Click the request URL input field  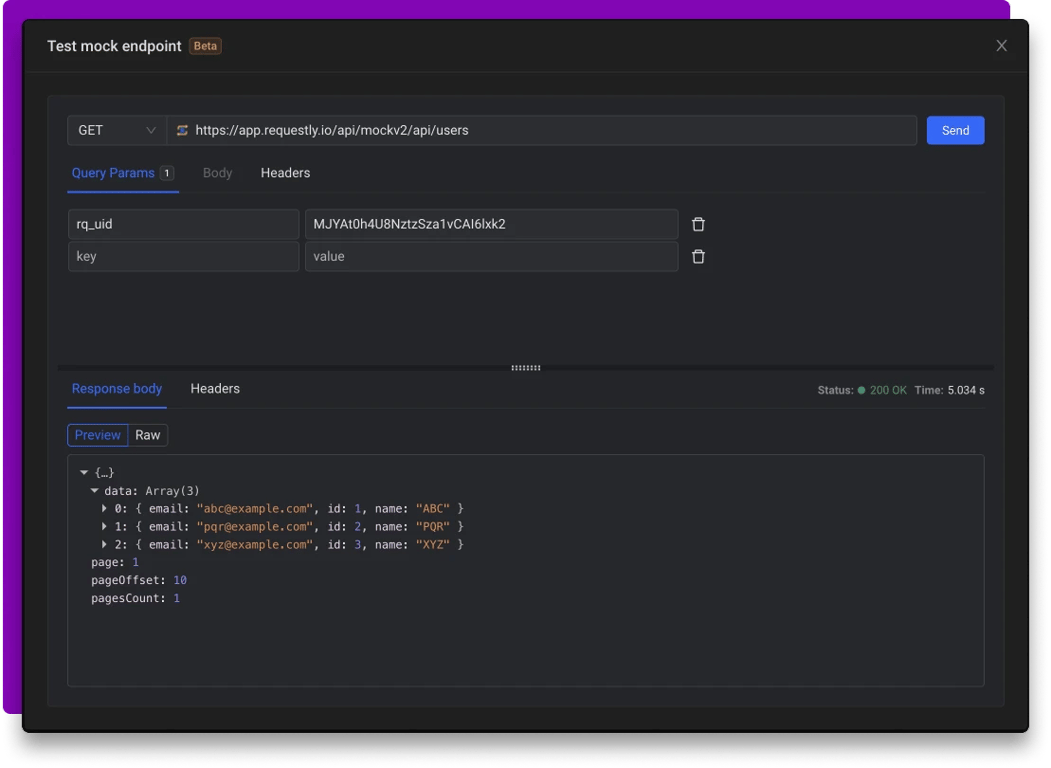550,131
